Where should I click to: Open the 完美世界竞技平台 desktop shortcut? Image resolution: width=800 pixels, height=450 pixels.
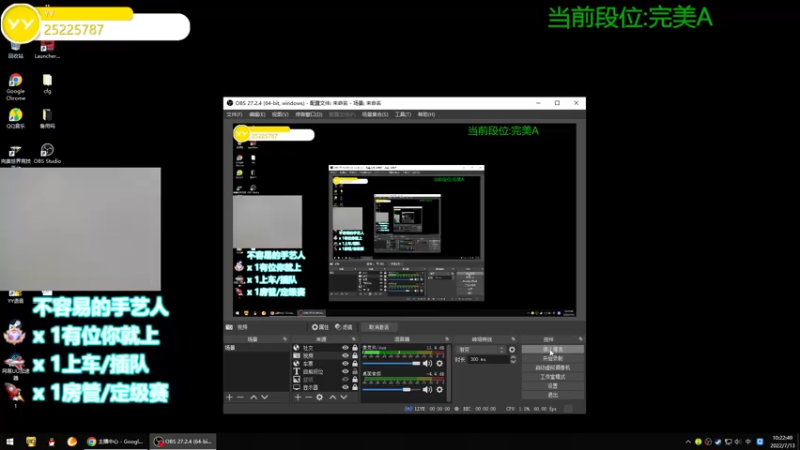click(x=15, y=155)
